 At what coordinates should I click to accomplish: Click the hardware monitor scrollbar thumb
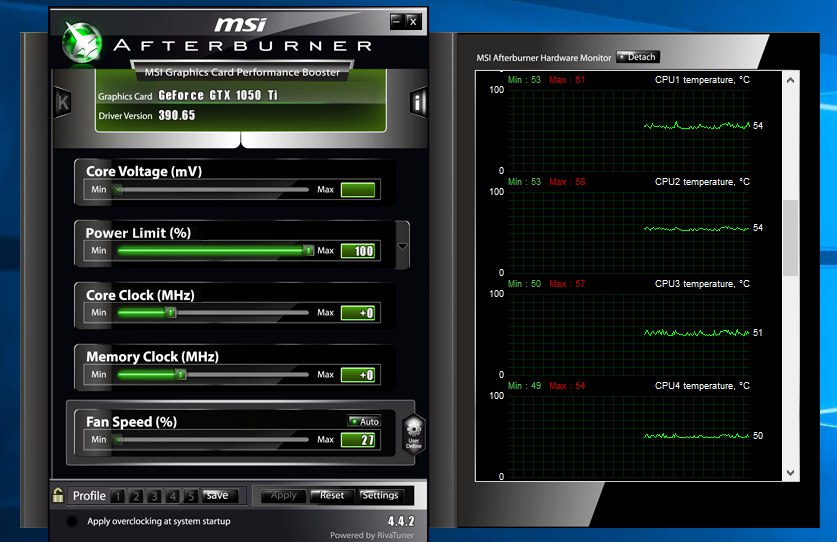pyautogui.click(x=791, y=238)
